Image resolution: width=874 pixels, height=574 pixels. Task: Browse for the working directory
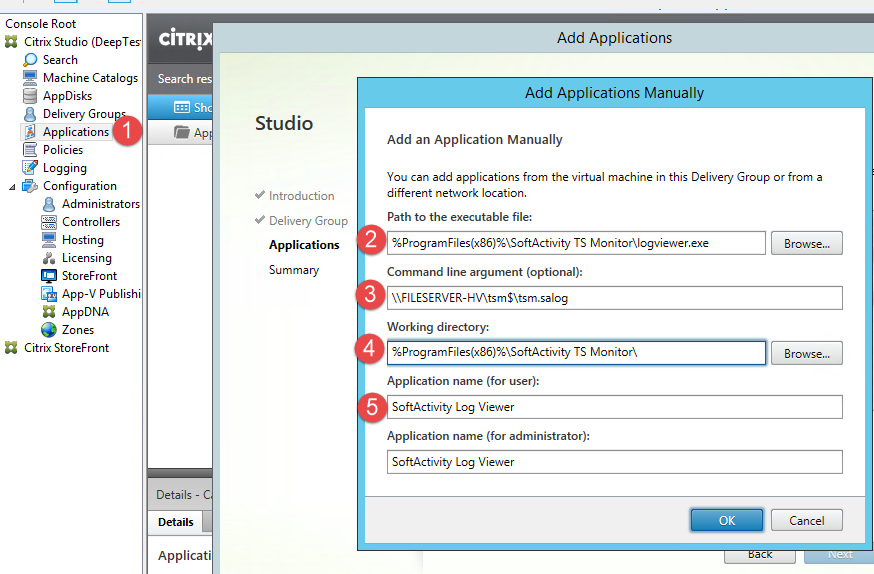[806, 353]
